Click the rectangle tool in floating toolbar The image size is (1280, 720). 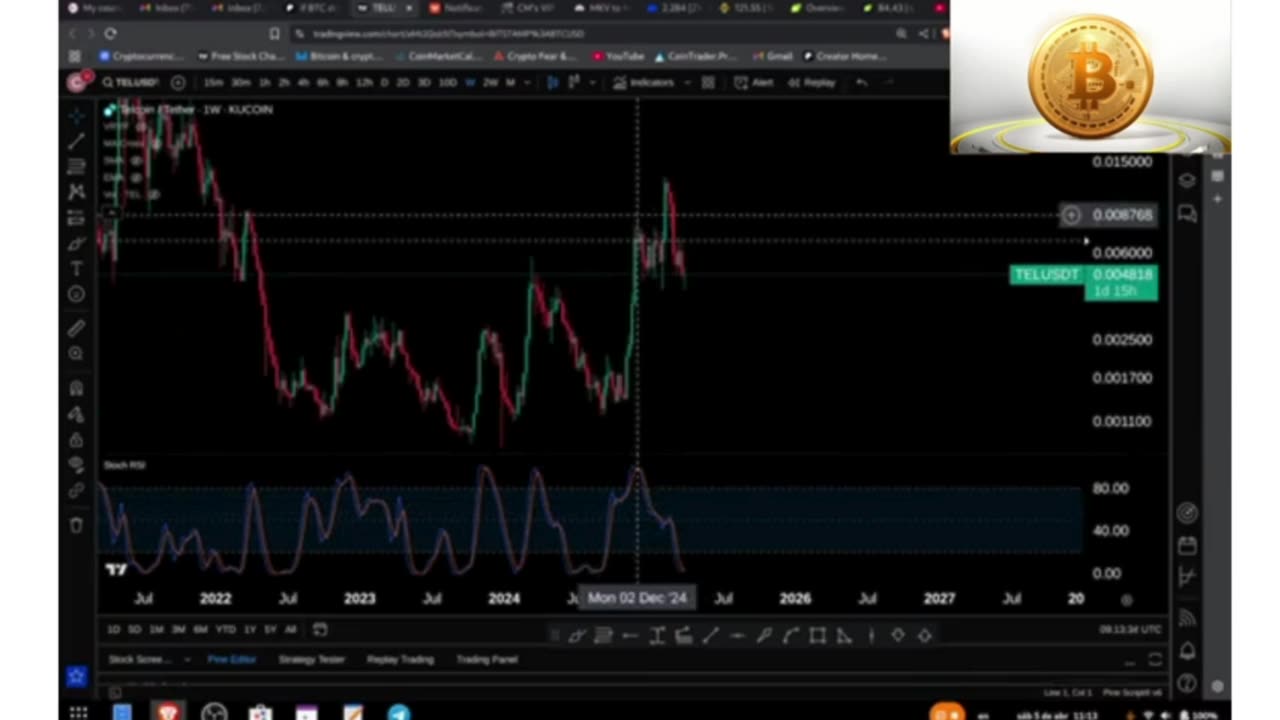817,635
